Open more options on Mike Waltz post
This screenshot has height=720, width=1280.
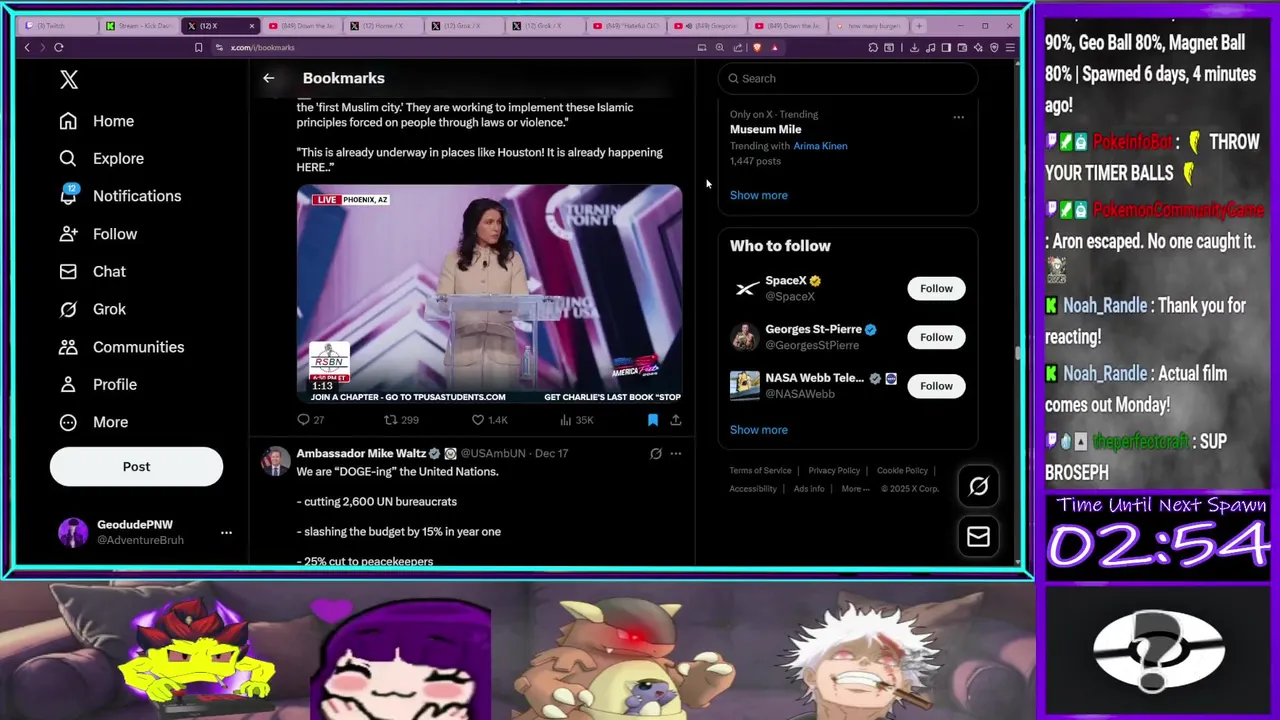coord(676,453)
